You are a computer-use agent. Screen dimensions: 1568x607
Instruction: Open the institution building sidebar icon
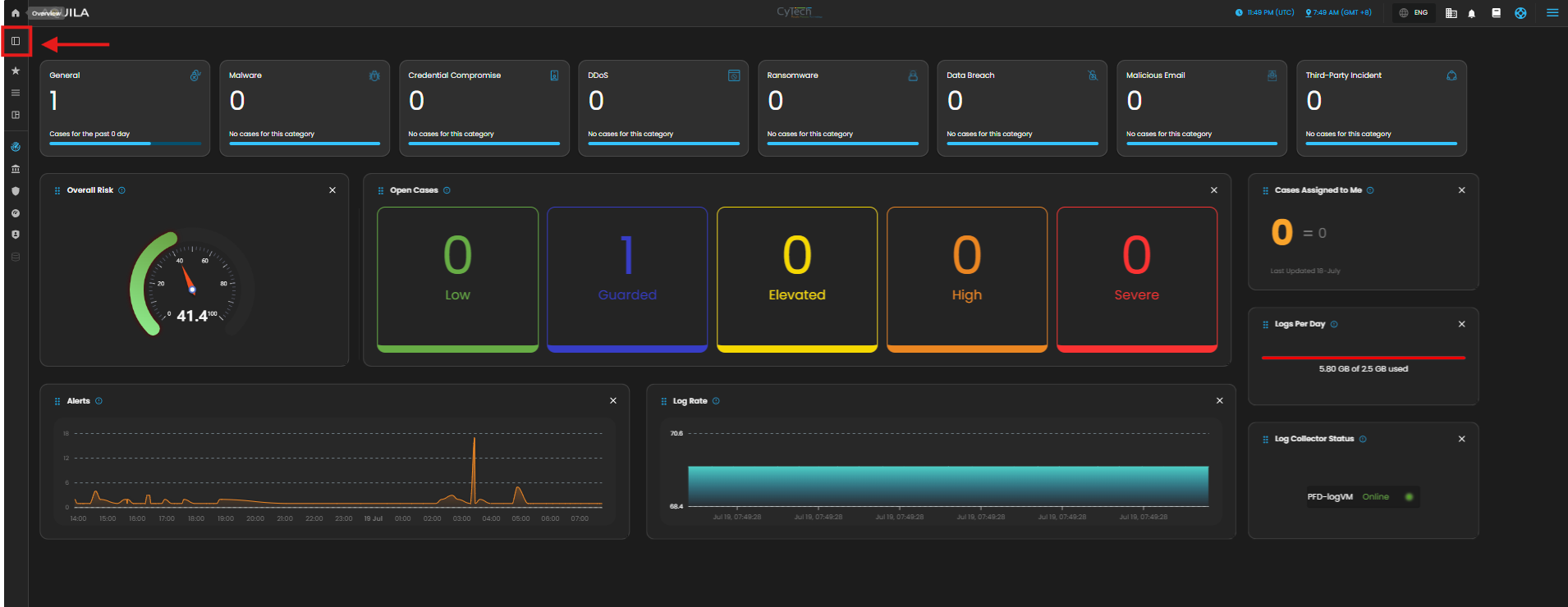click(x=16, y=169)
